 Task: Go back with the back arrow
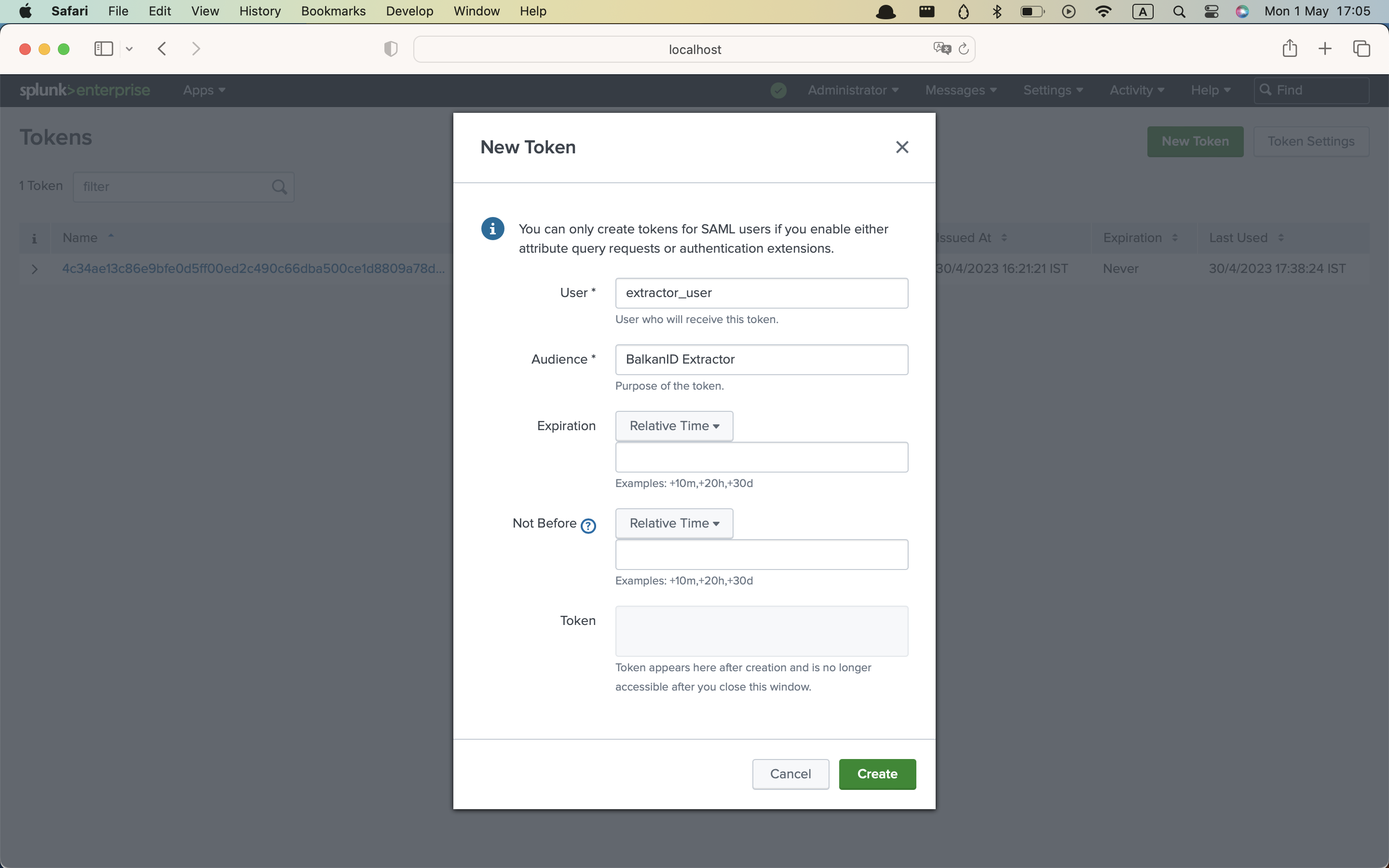click(162, 49)
